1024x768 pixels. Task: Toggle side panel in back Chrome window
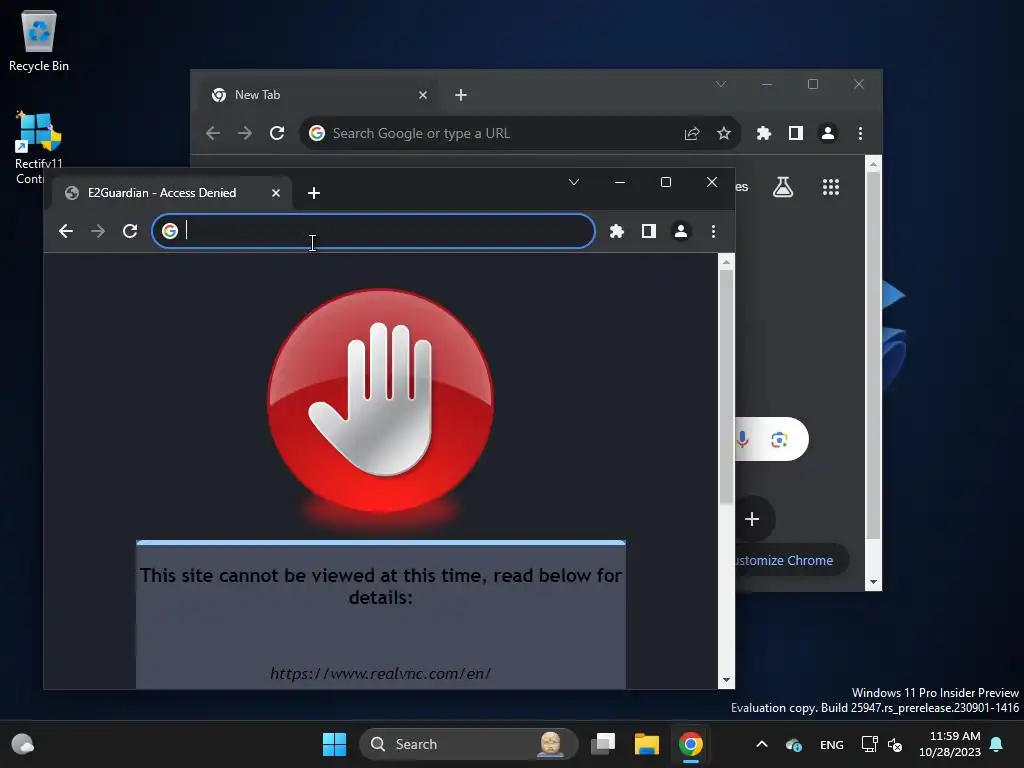coord(795,134)
